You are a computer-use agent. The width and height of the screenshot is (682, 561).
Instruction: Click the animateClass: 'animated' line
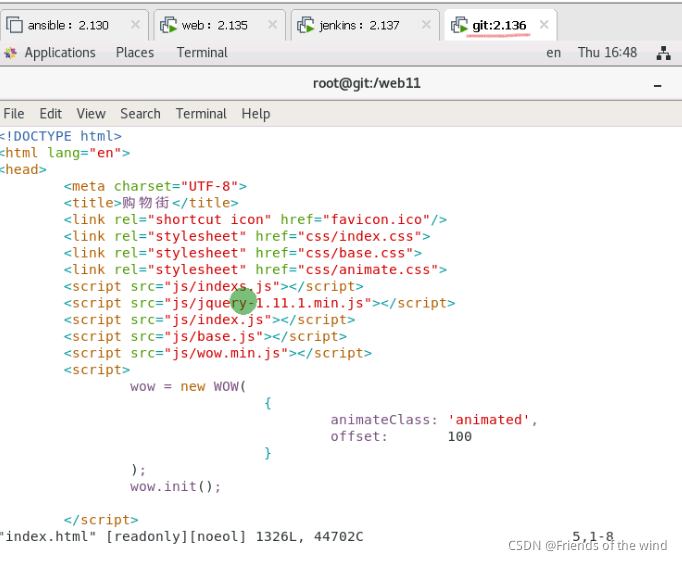pyautogui.click(x=434, y=420)
